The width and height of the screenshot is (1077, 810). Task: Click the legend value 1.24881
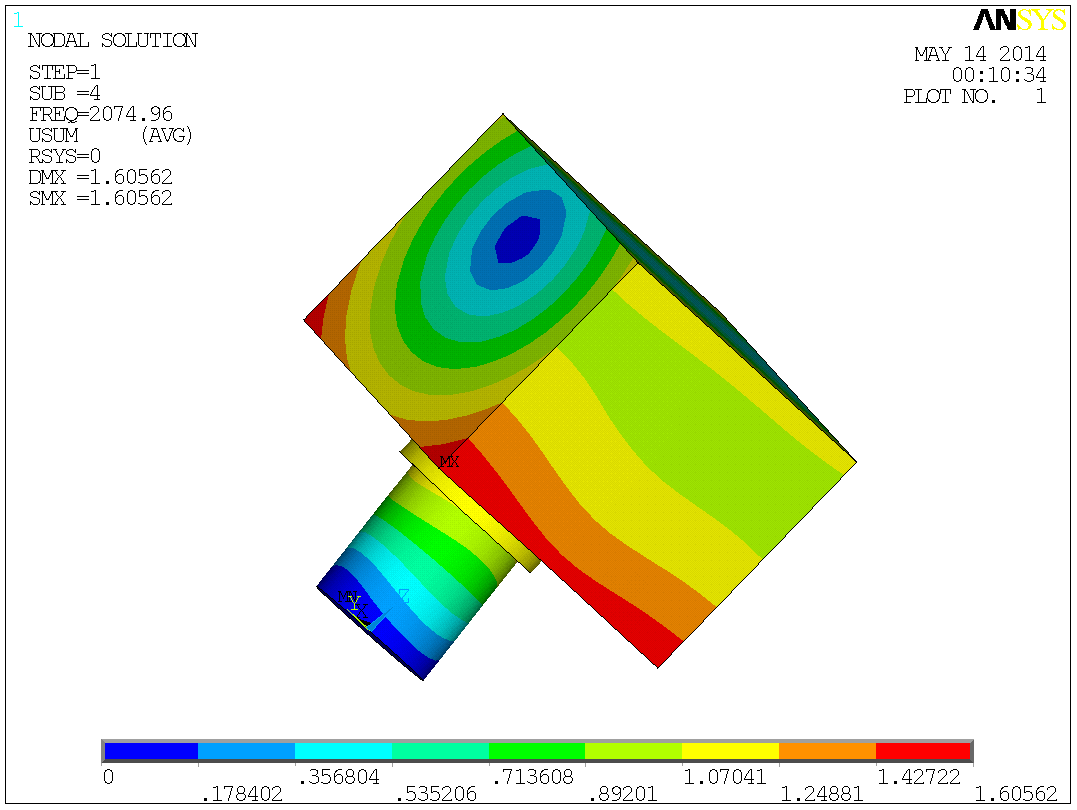click(x=821, y=795)
